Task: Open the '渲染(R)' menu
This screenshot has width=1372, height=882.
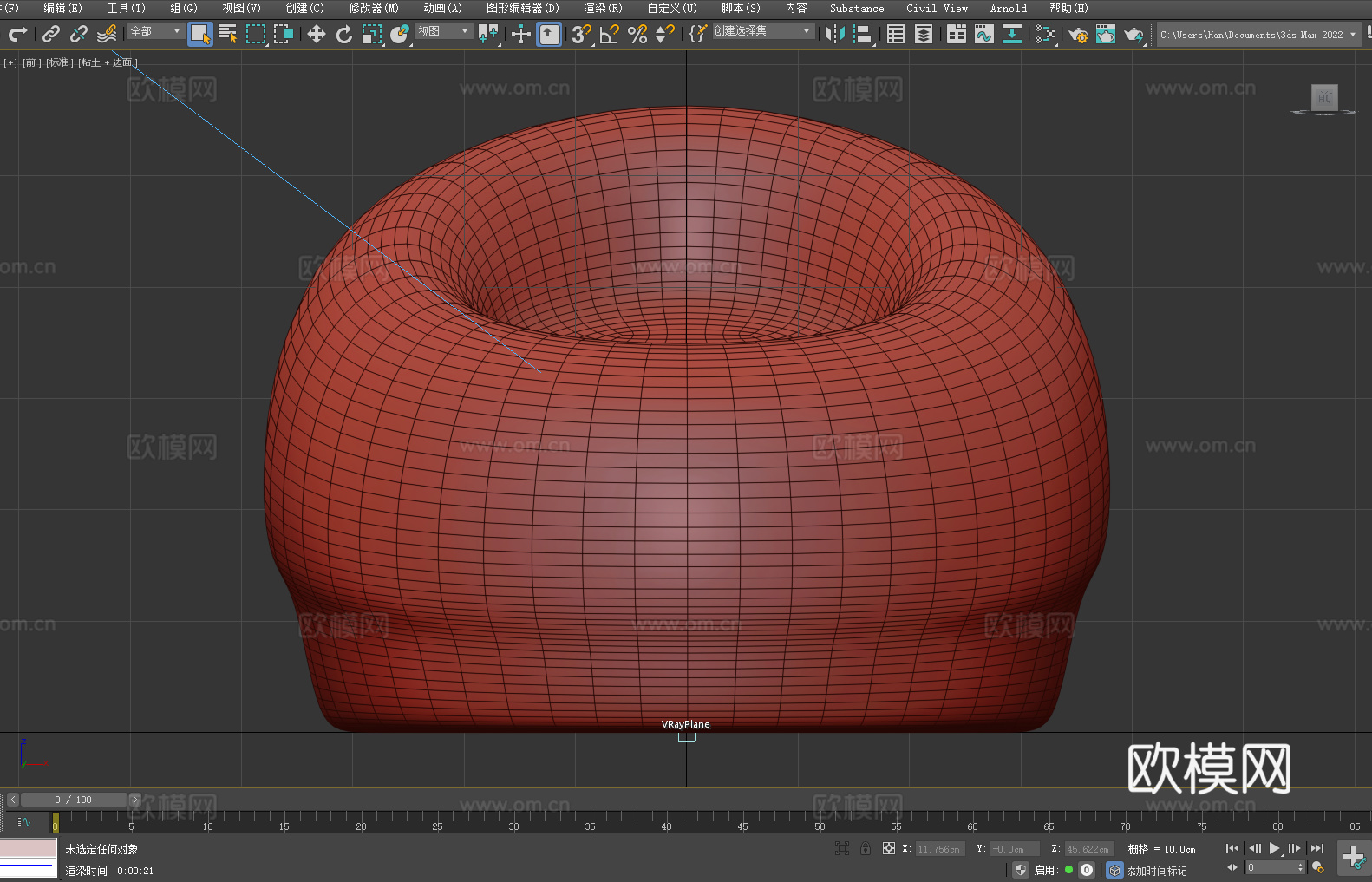Action: 604,8
